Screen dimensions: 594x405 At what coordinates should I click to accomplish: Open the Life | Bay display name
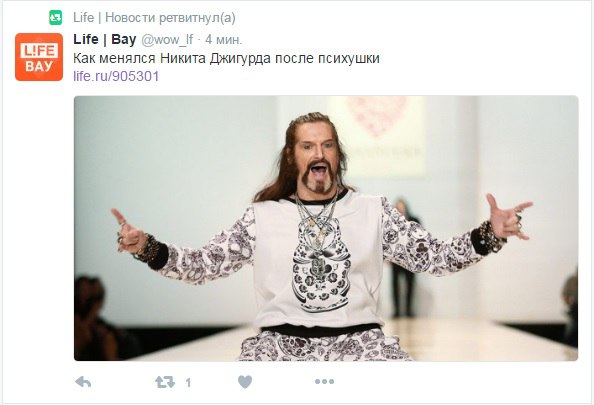105,39
